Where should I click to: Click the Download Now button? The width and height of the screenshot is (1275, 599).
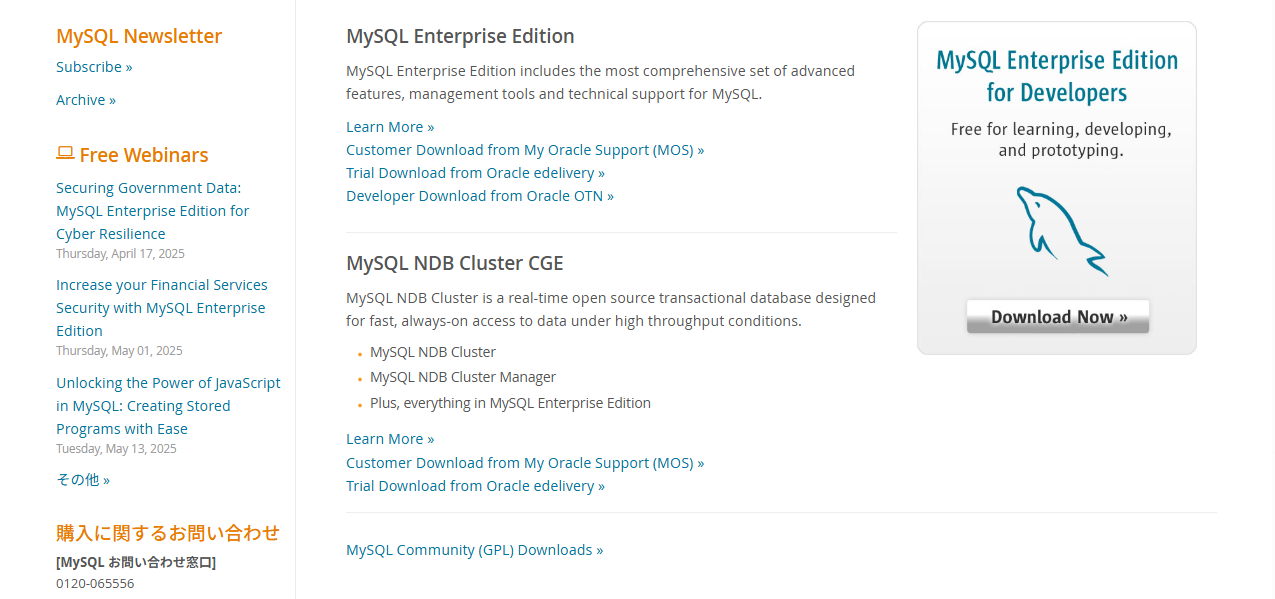point(1057,316)
